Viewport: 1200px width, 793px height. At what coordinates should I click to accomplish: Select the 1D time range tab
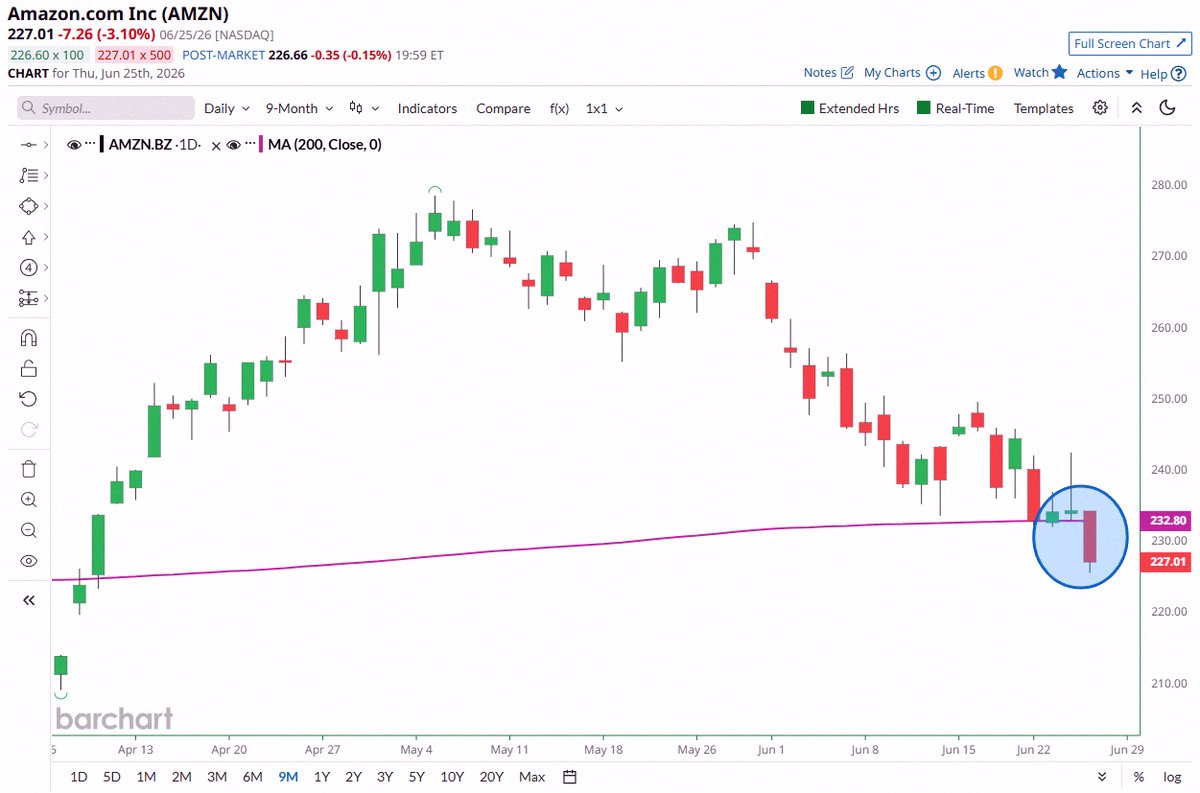78,777
